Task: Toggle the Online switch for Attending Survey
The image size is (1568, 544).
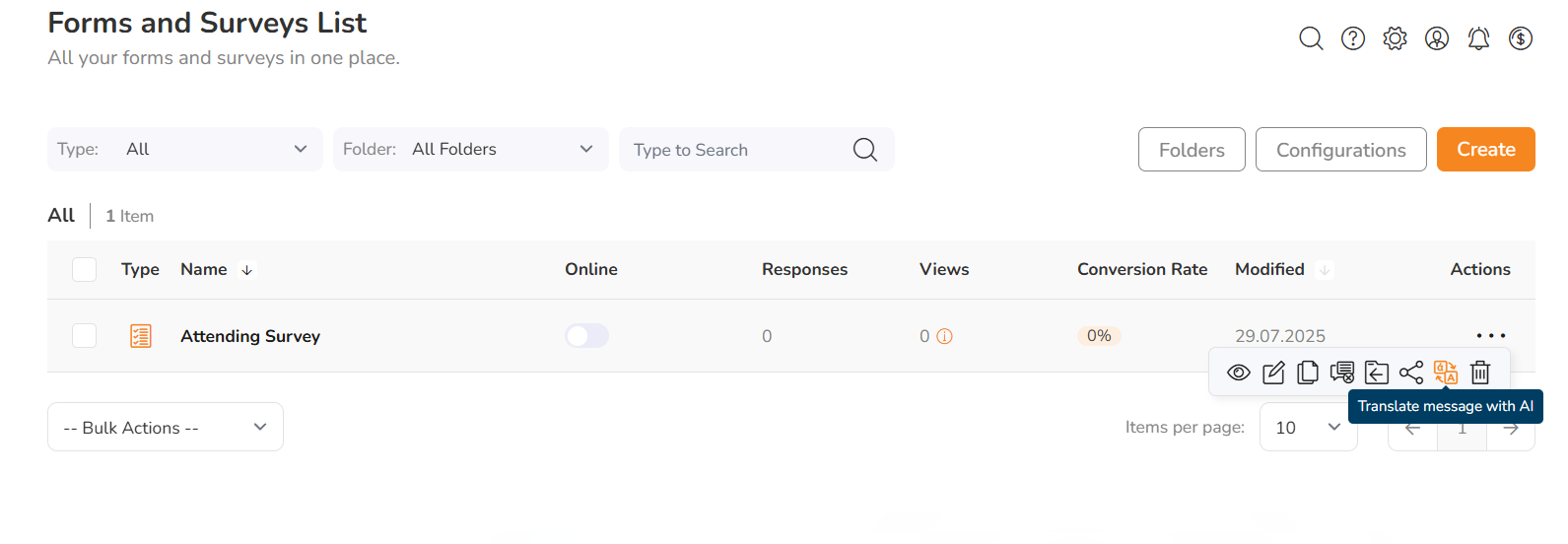Action: 586,336
